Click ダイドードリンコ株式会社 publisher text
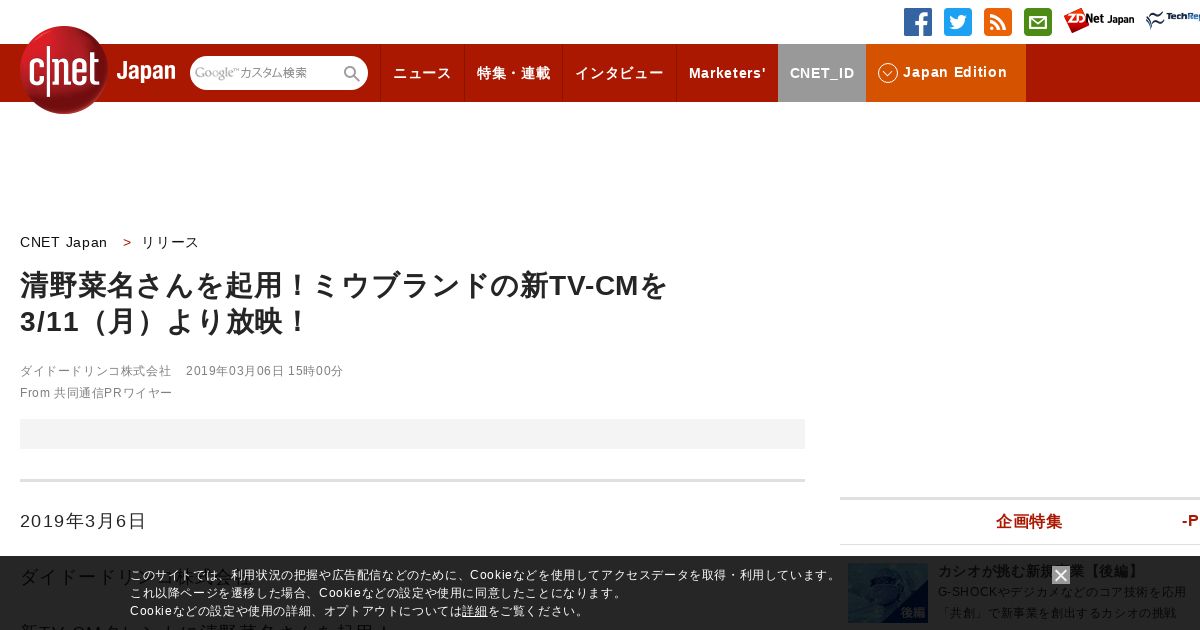This screenshot has height=630, width=1200. [96, 371]
